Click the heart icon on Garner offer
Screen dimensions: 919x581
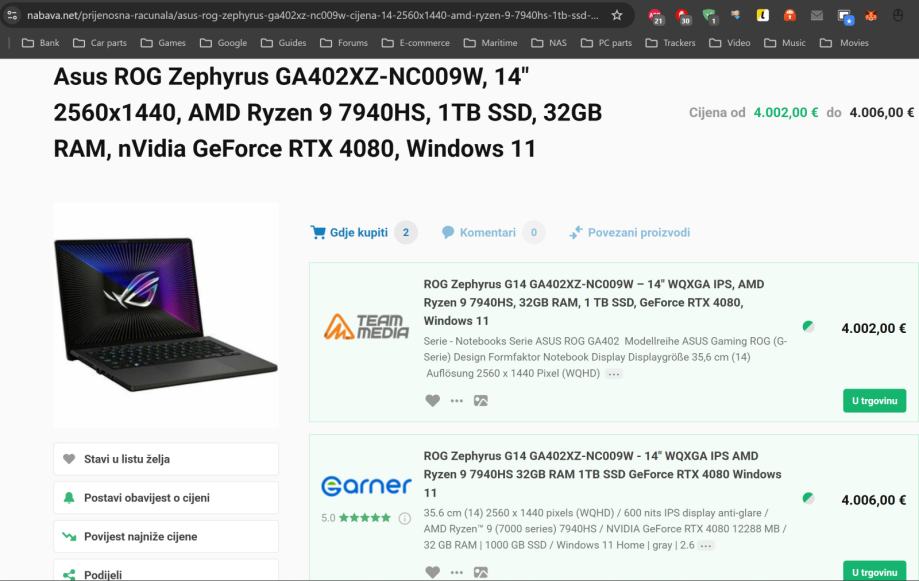[x=433, y=572]
